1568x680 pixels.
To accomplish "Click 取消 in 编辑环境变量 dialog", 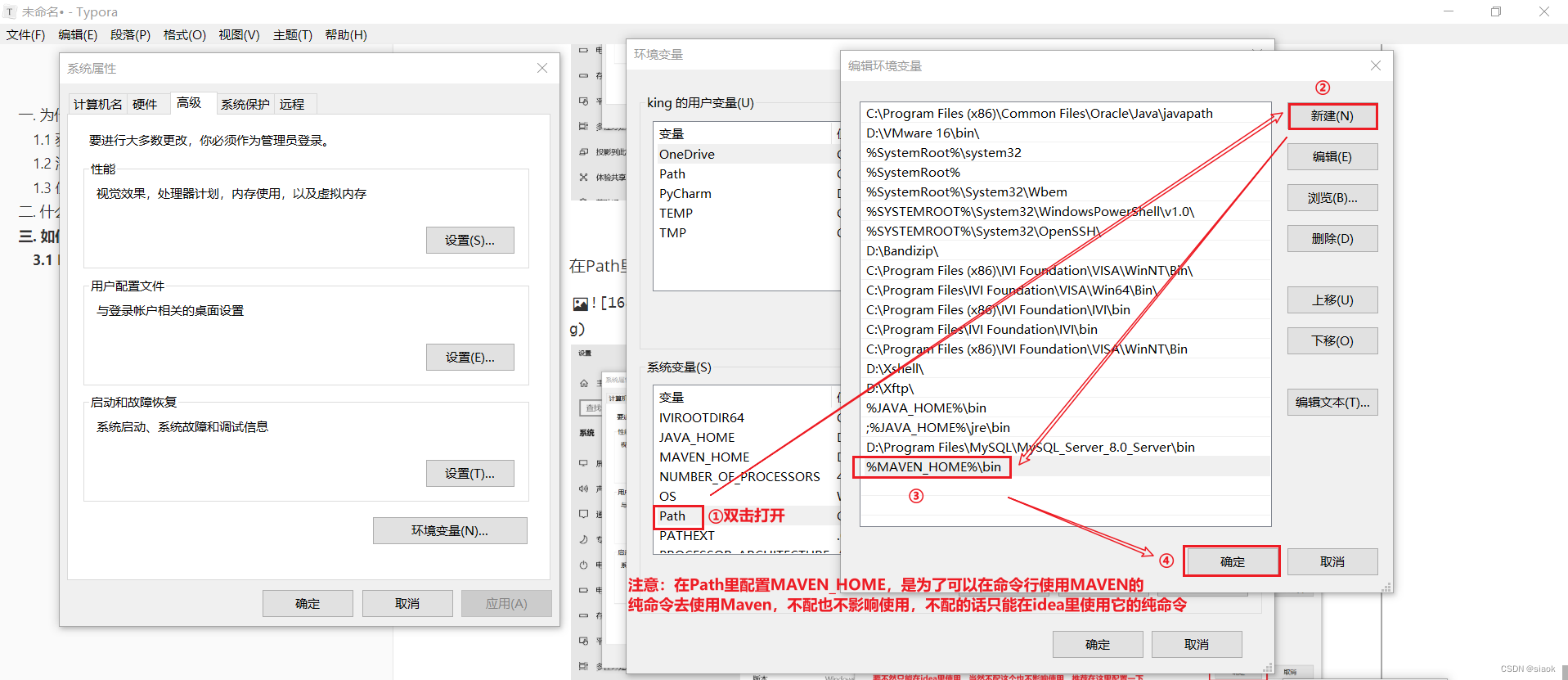I will (x=1332, y=562).
